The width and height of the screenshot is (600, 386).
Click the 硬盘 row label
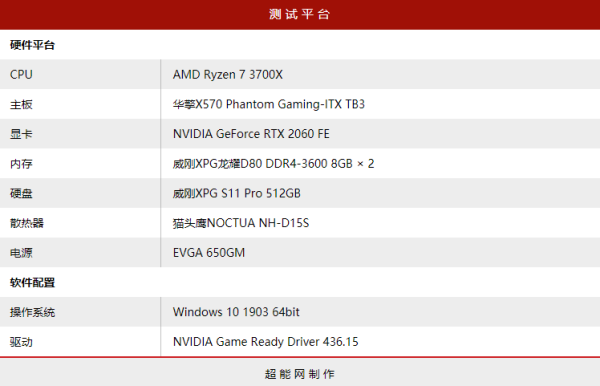pyautogui.click(x=21, y=193)
